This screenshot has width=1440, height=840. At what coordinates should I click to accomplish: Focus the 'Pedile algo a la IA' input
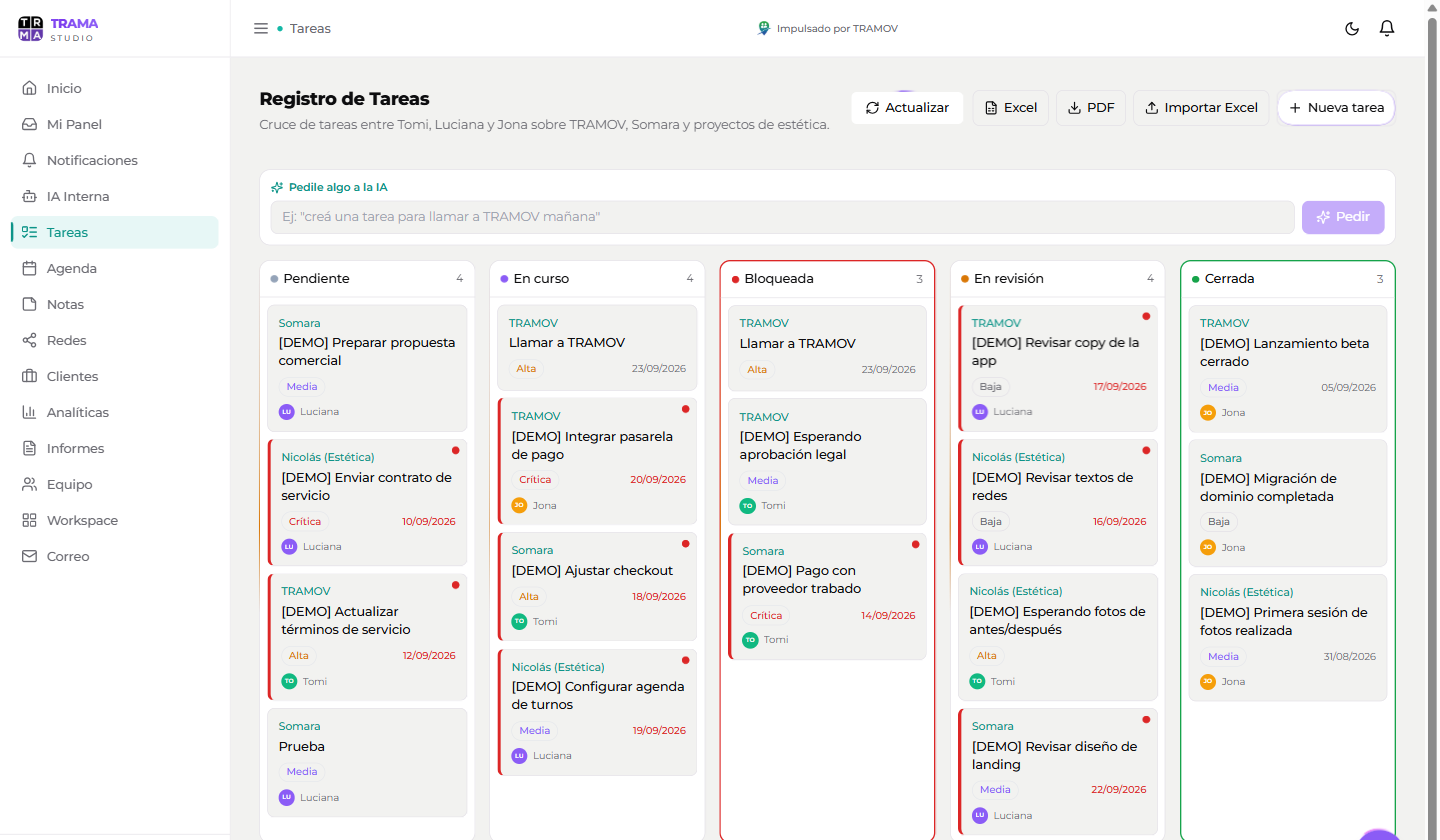[x=782, y=217]
